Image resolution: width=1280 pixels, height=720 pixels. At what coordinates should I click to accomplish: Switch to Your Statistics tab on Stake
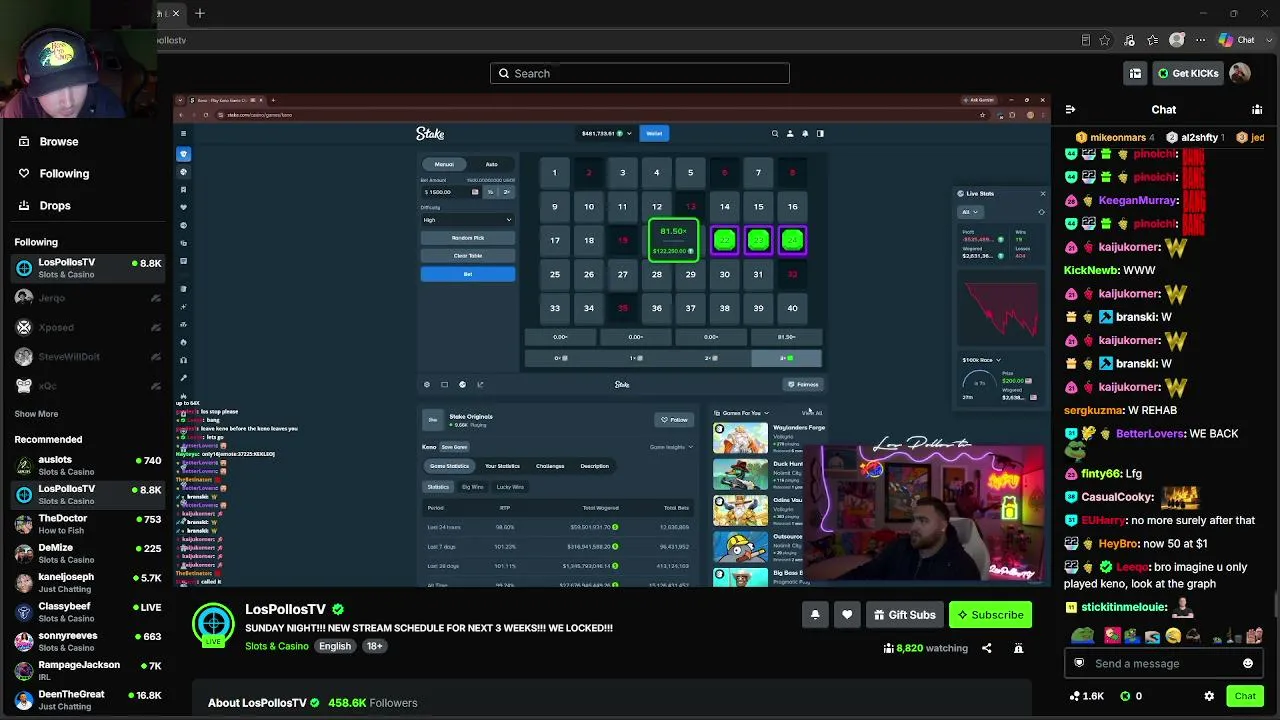pyautogui.click(x=502, y=466)
